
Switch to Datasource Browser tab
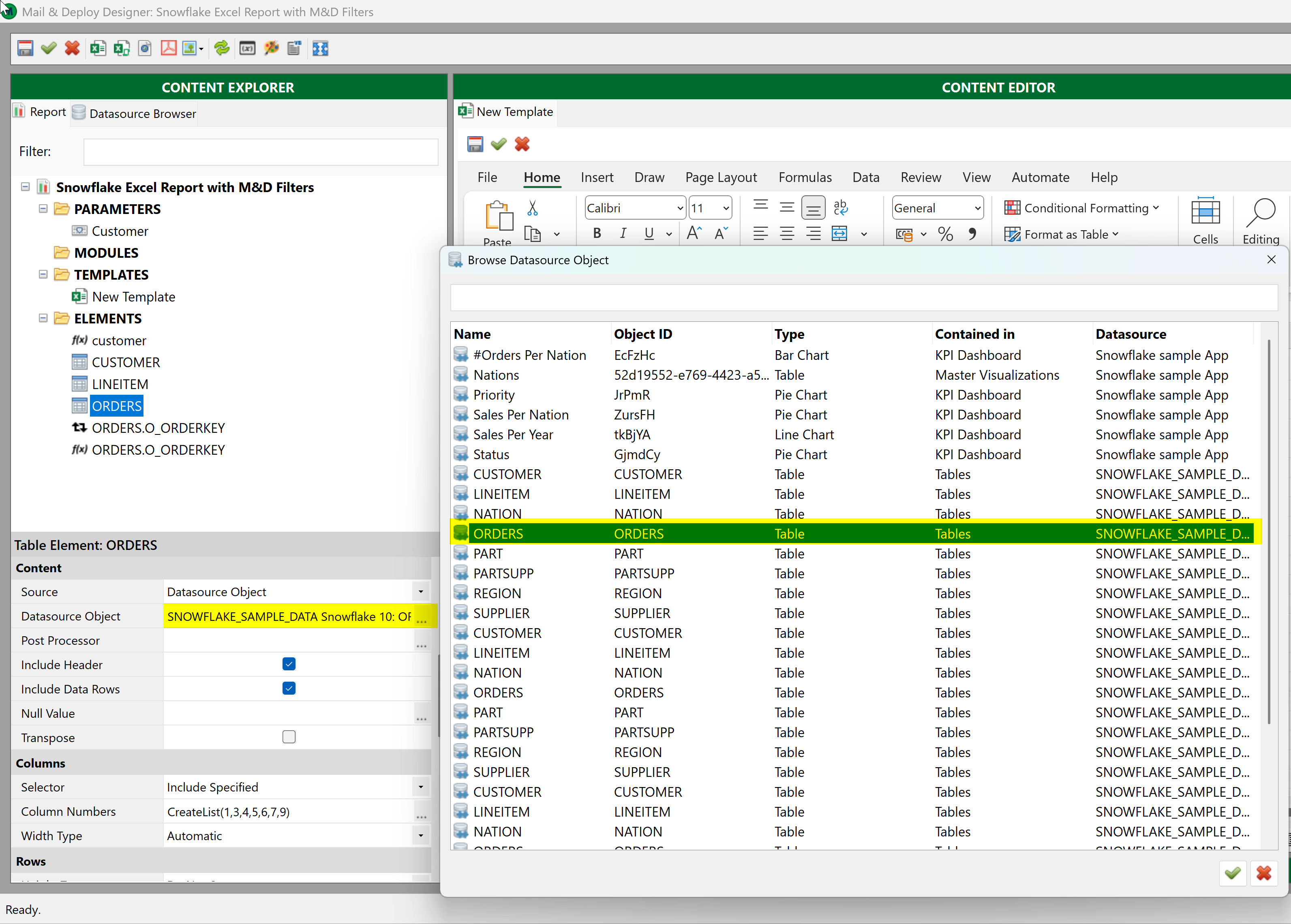click(134, 113)
